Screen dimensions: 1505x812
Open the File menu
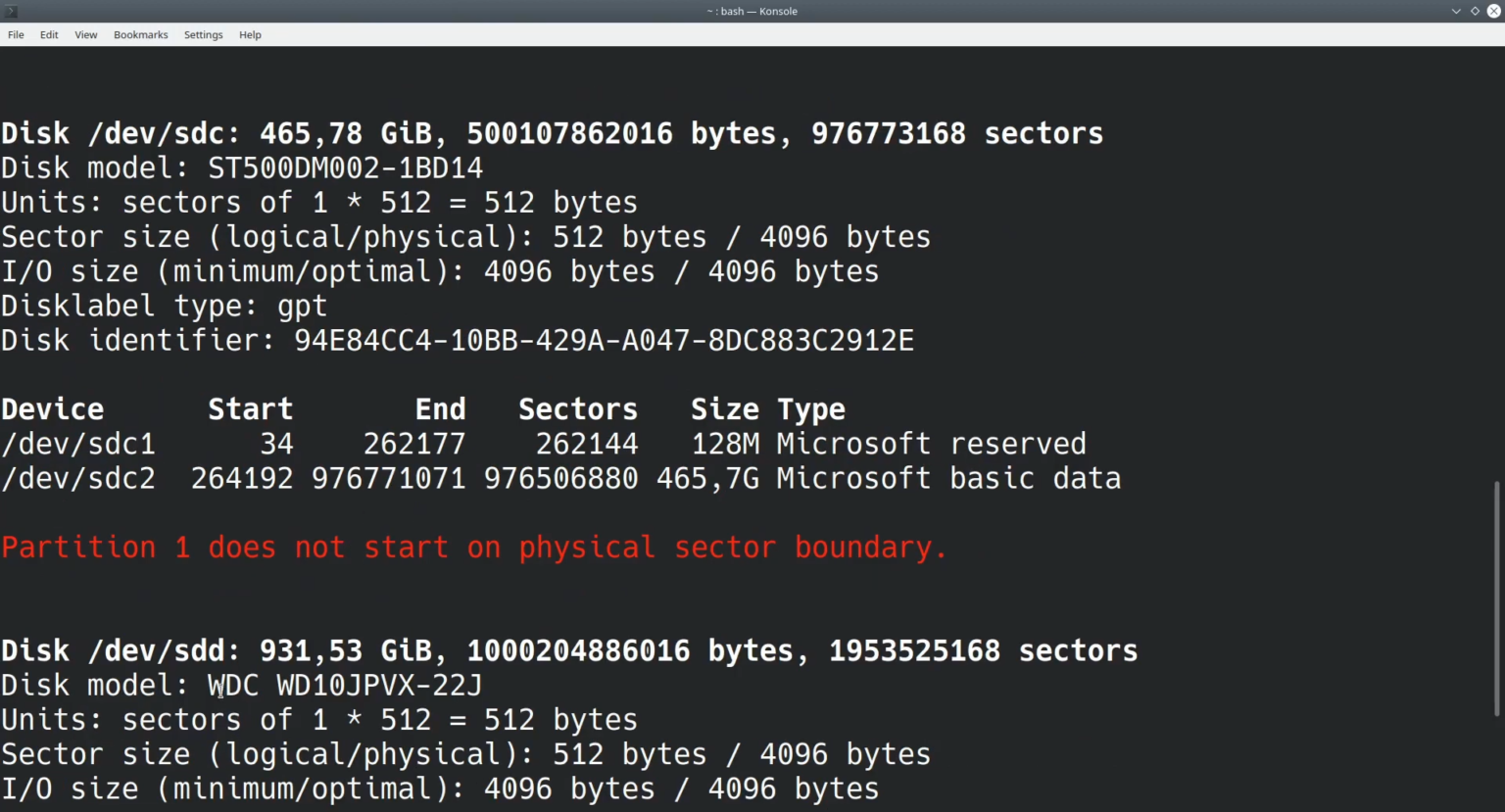pyautogui.click(x=16, y=34)
